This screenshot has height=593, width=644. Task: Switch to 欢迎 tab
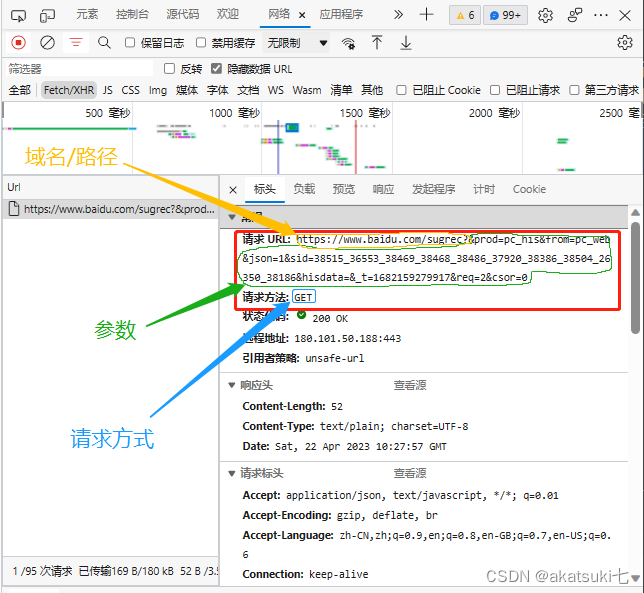228,14
